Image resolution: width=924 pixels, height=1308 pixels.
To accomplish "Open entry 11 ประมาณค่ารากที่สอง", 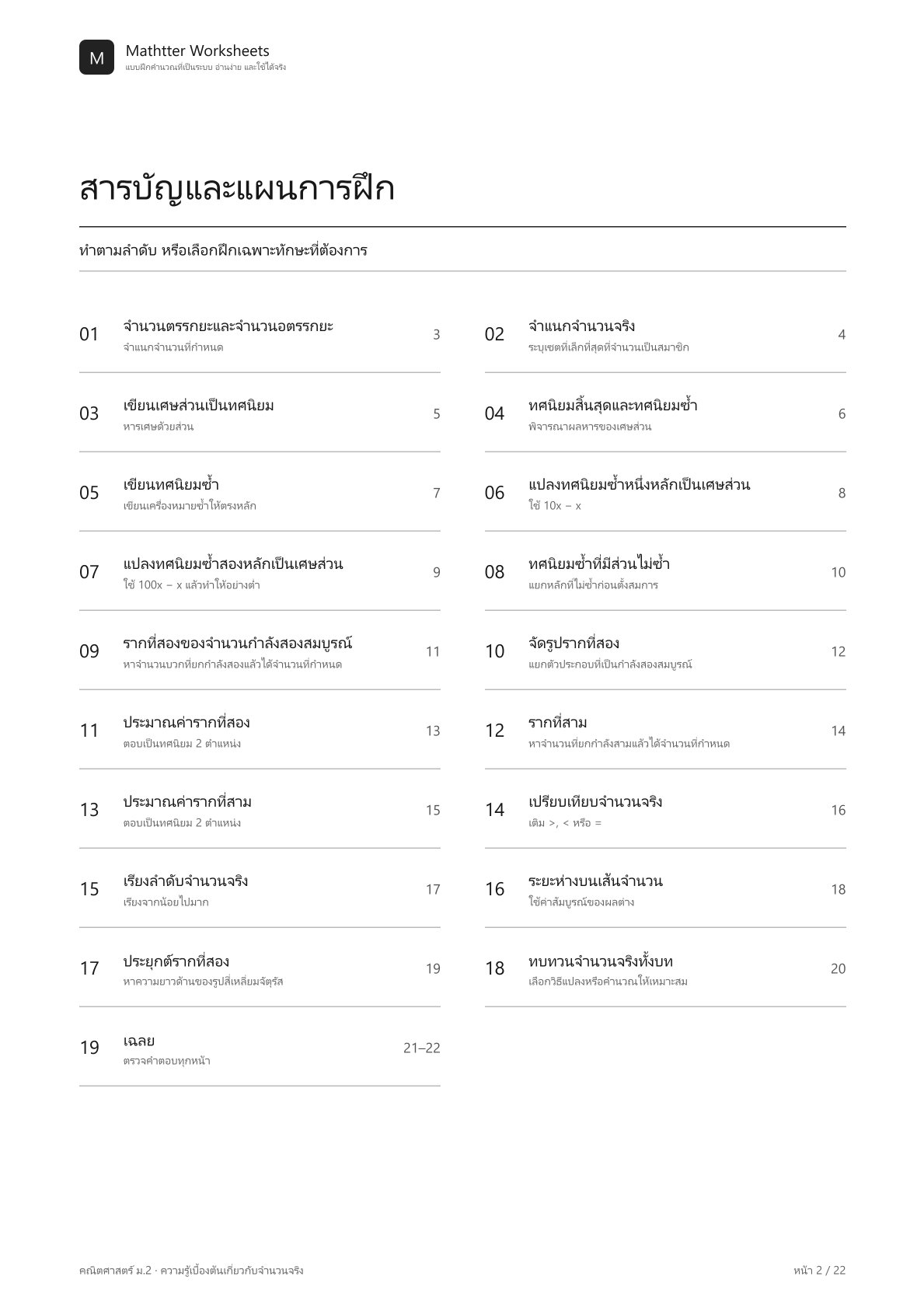I will click(260, 731).
